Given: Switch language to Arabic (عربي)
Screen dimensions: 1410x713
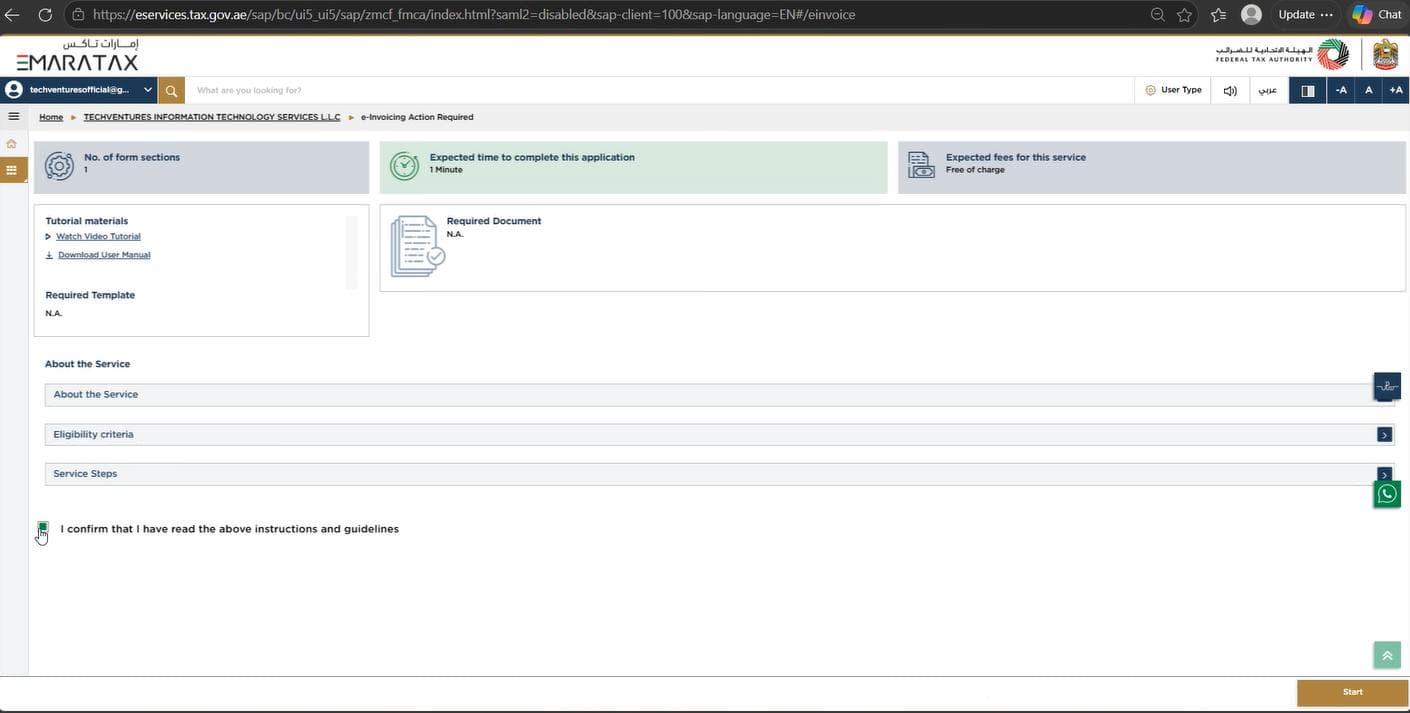Looking at the screenshot, I should tap(1267, 90).
